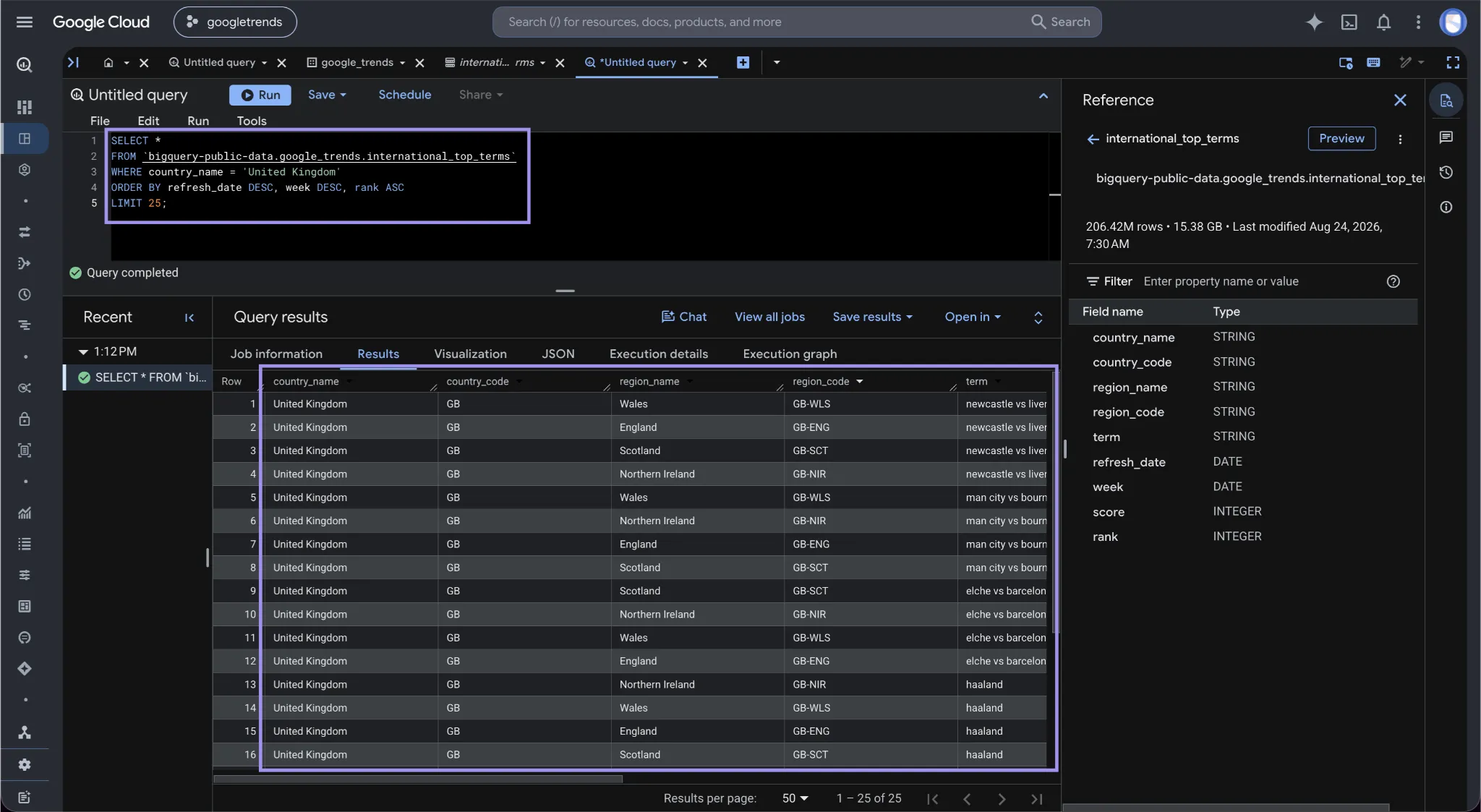Collapse the Recent panel
1481x812 pixels.
pyautogui.click(x=189, y=317)
